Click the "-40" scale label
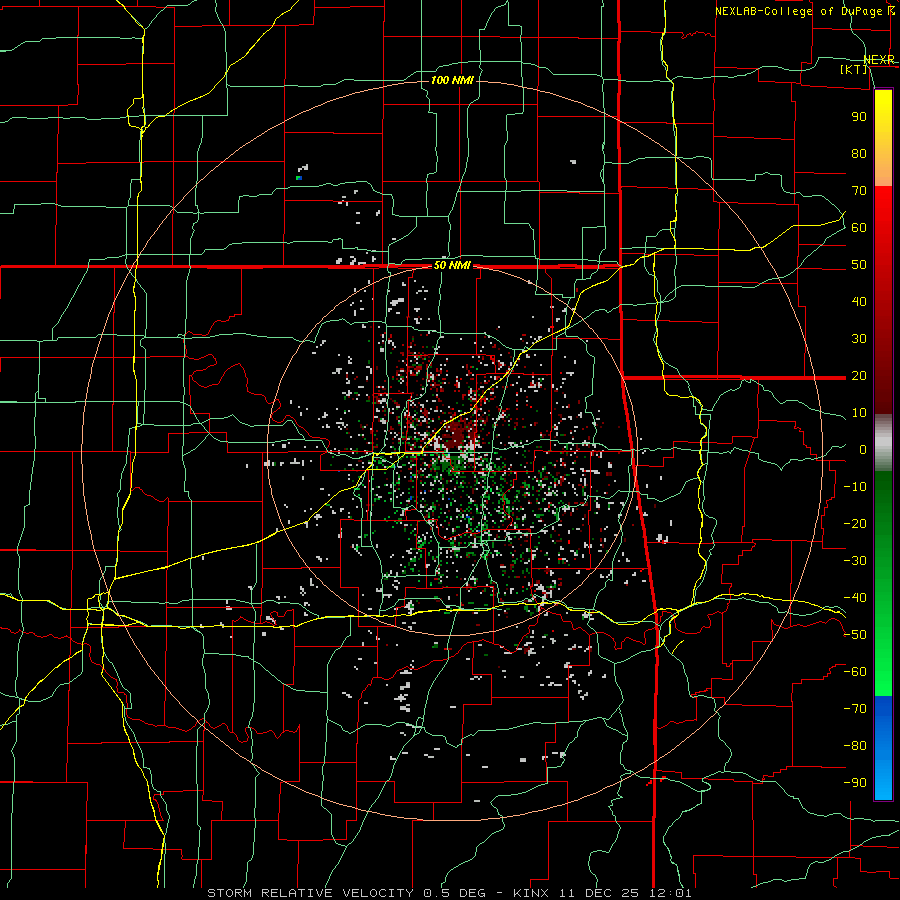Screen dimensions: 900x900 (x=855, y=598)
